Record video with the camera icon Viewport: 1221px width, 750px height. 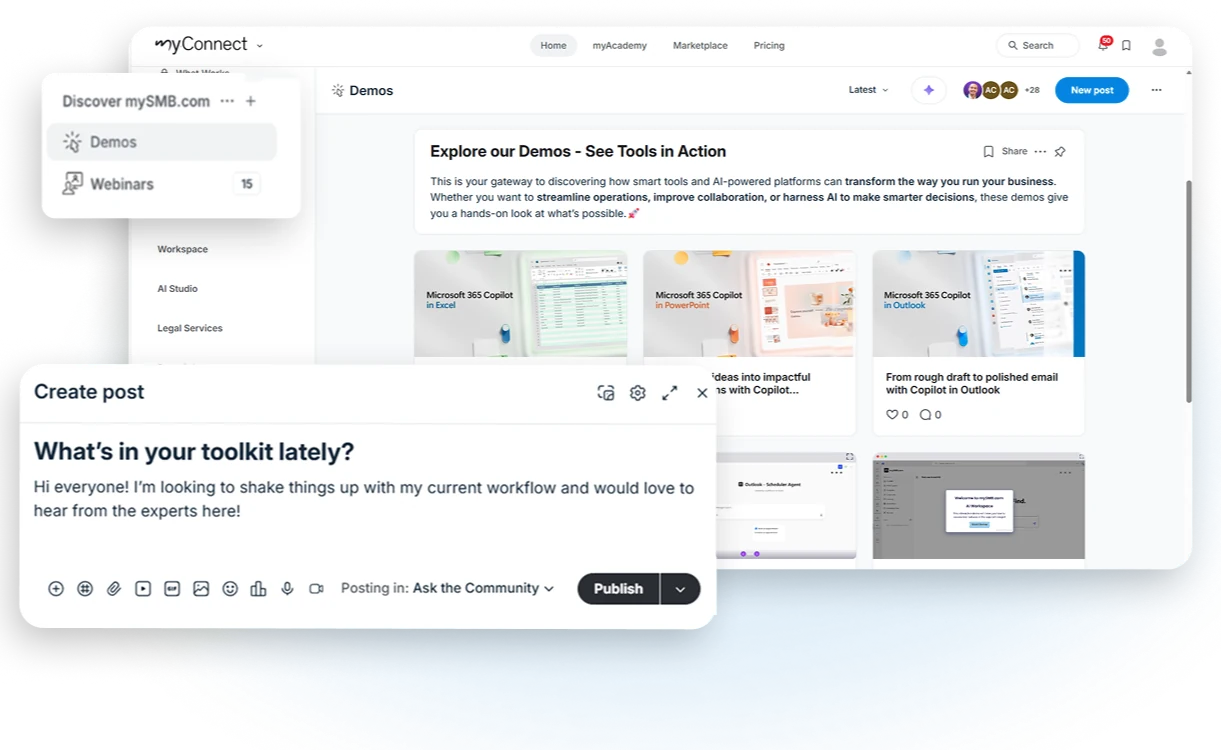pyautogui.click(x=316, y=589)
